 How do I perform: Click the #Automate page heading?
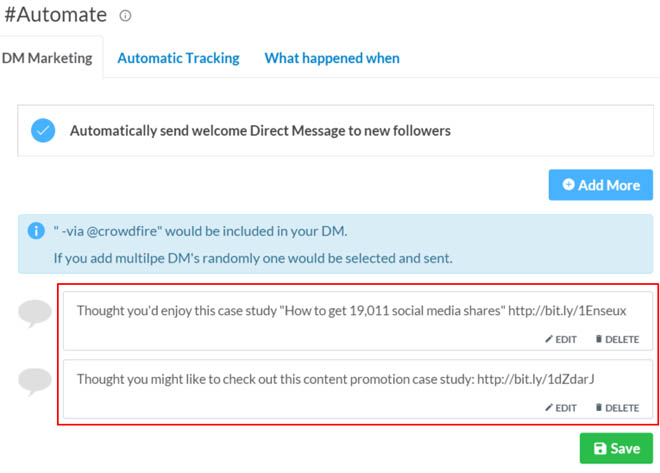coord(55,15)
